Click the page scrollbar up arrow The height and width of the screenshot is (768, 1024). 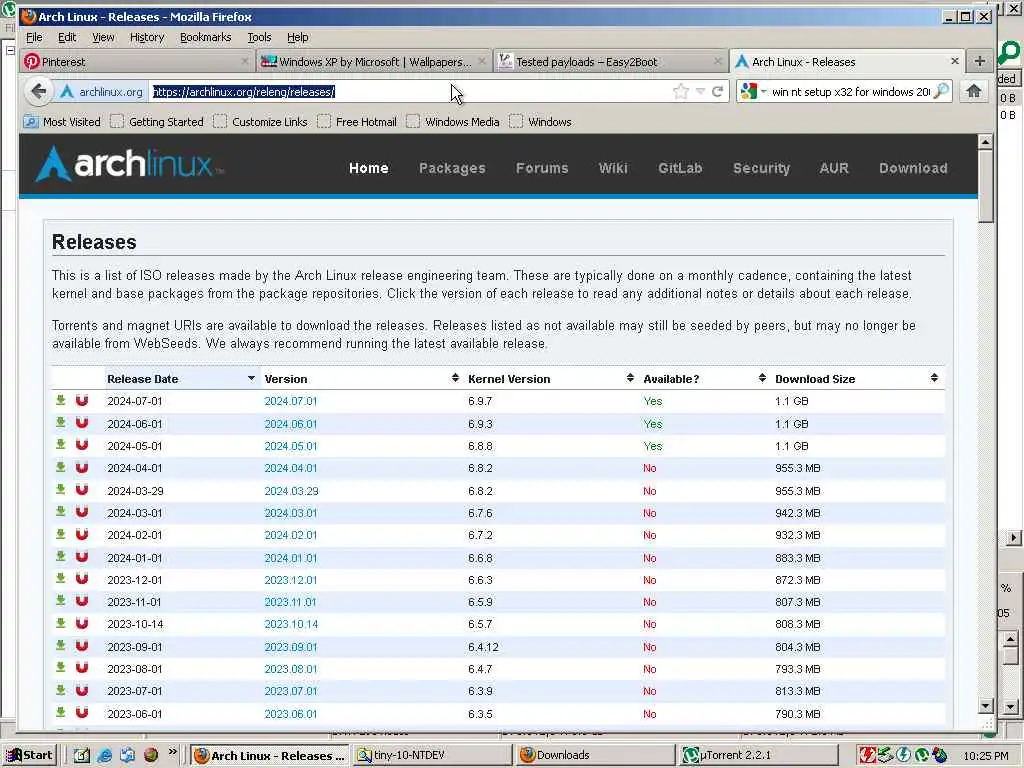985,141
